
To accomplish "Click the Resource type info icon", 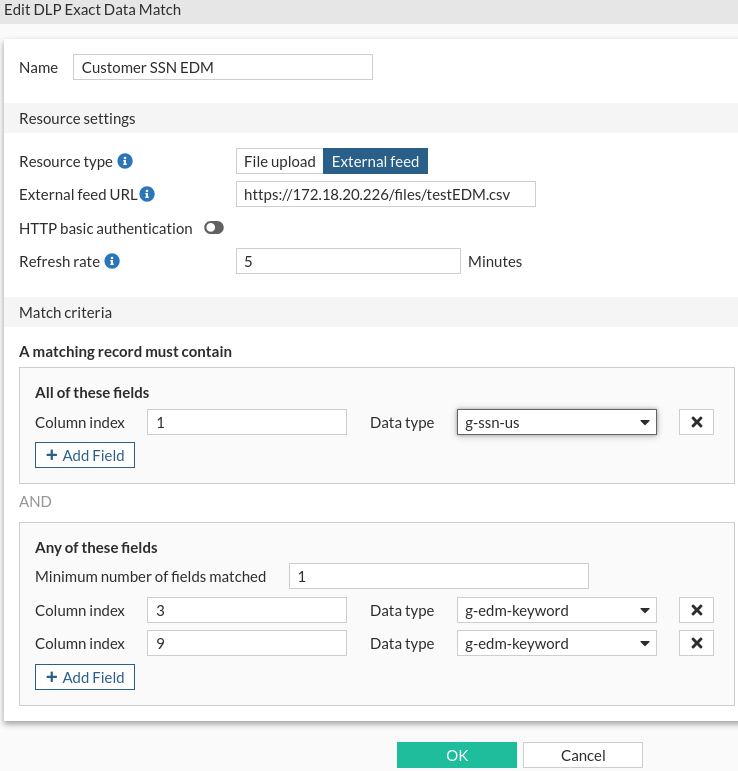I will pyautogui.click(x=125, y=161).
